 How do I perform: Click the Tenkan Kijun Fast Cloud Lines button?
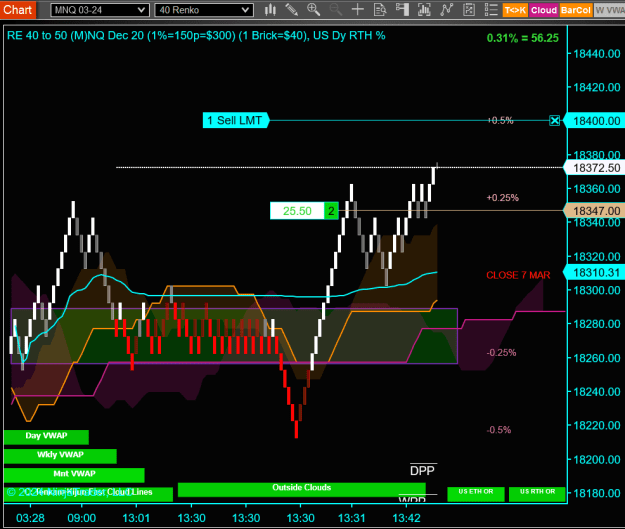click(88, 494)
